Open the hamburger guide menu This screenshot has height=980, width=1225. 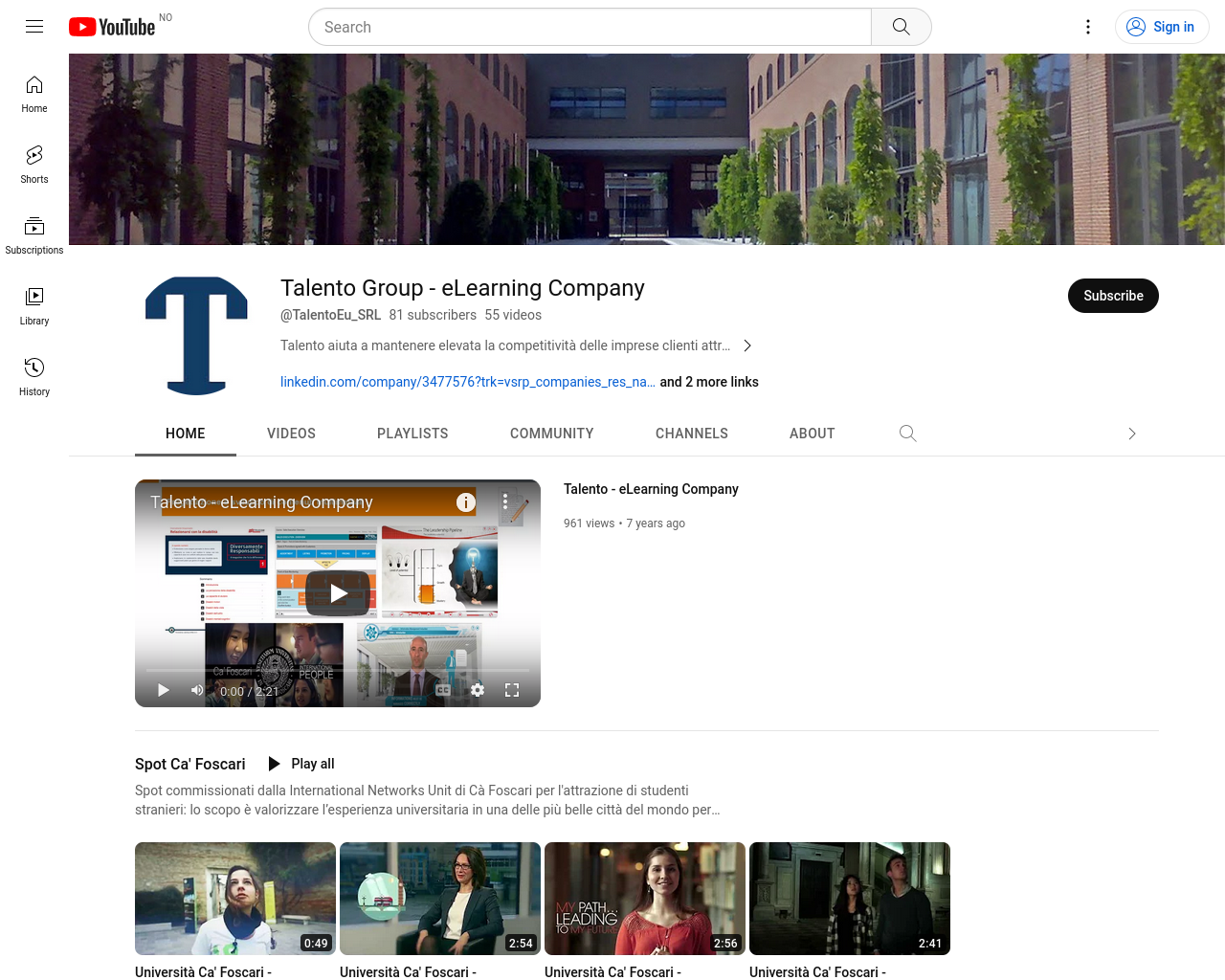tap(34, 27)
